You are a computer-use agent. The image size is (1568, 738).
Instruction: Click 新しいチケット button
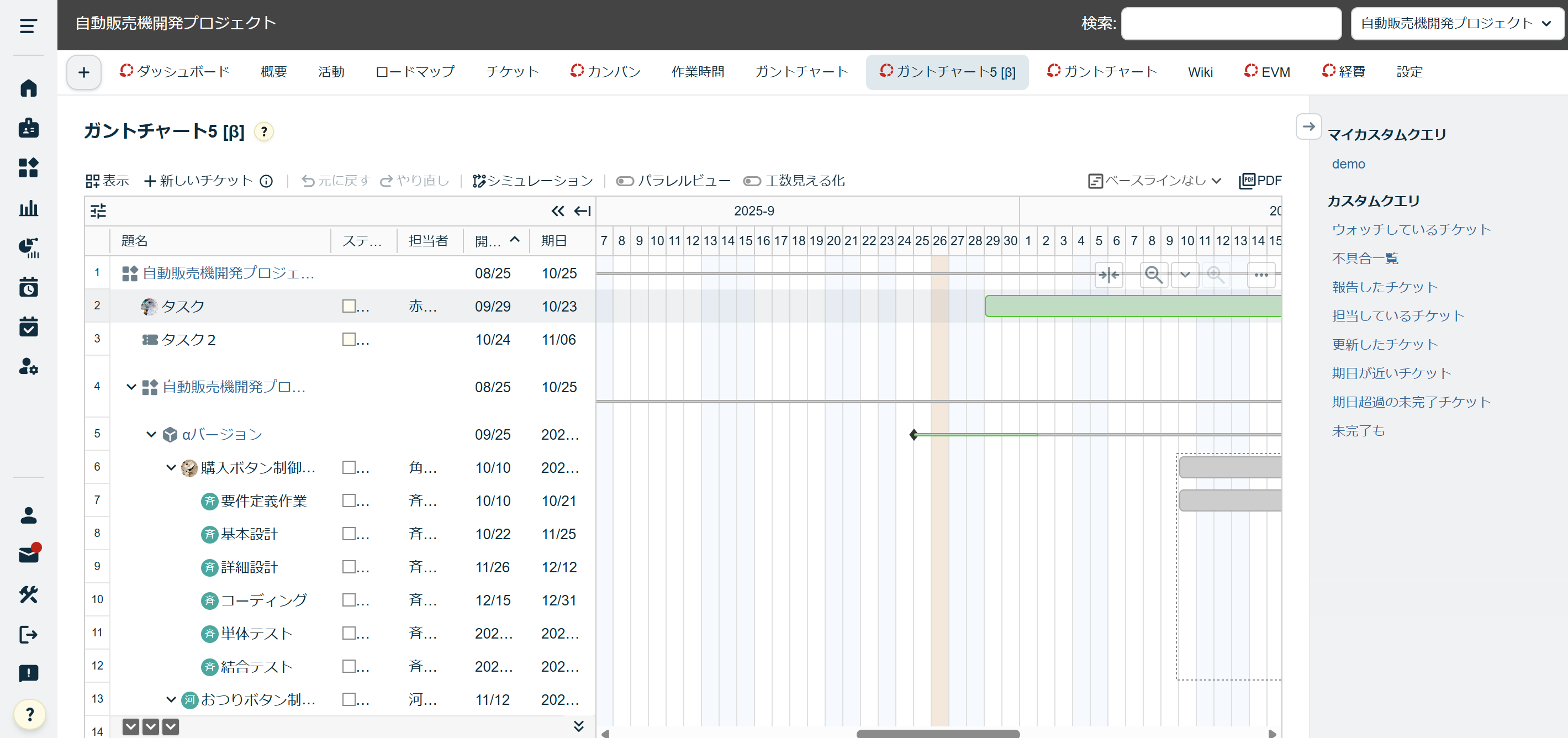pos(199,181)
